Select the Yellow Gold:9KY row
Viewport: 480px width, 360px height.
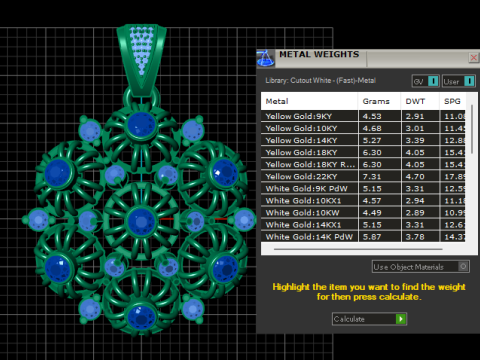click(x=363, y=116)
